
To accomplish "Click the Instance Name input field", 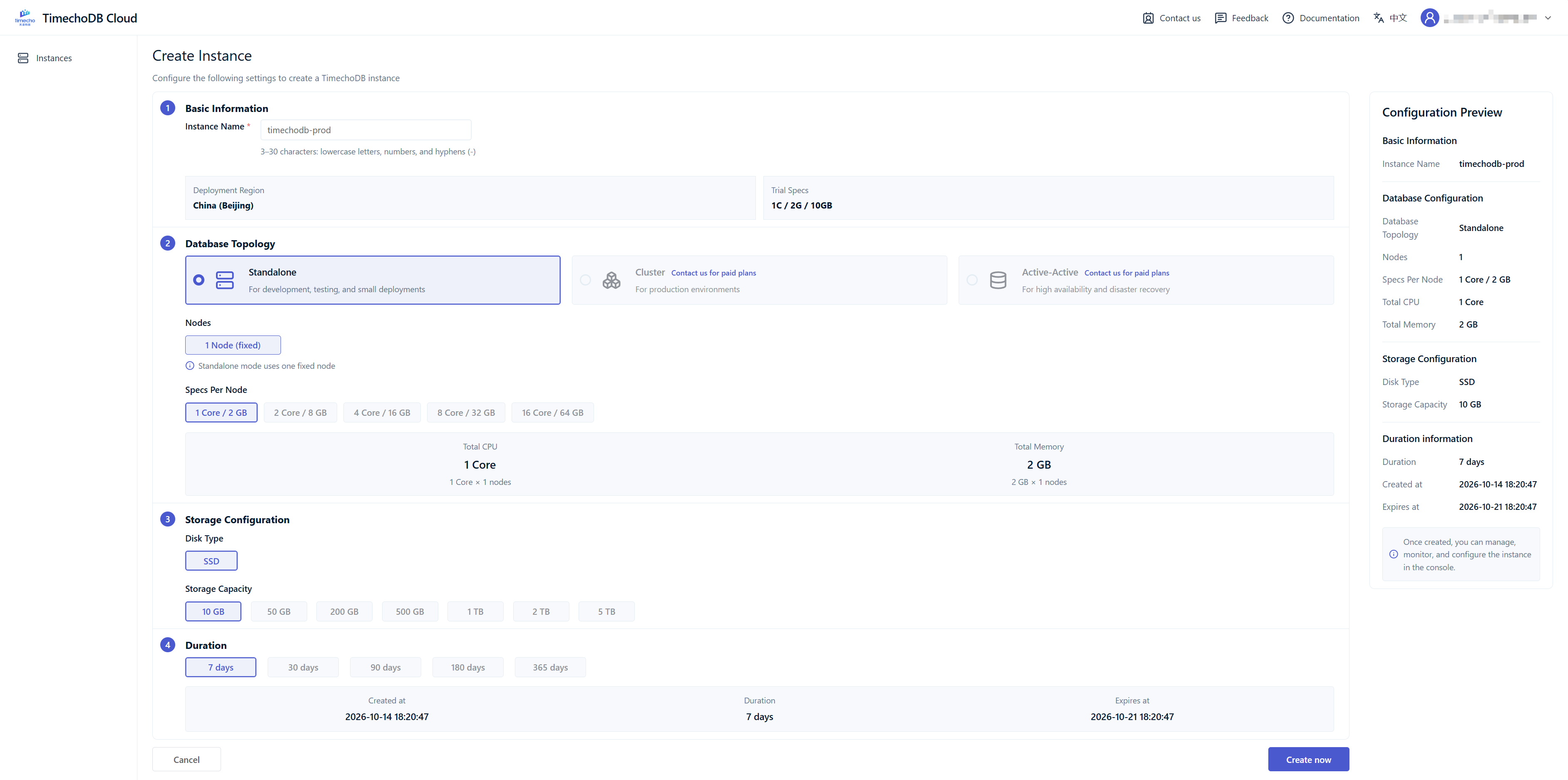I will coord(365,129).
